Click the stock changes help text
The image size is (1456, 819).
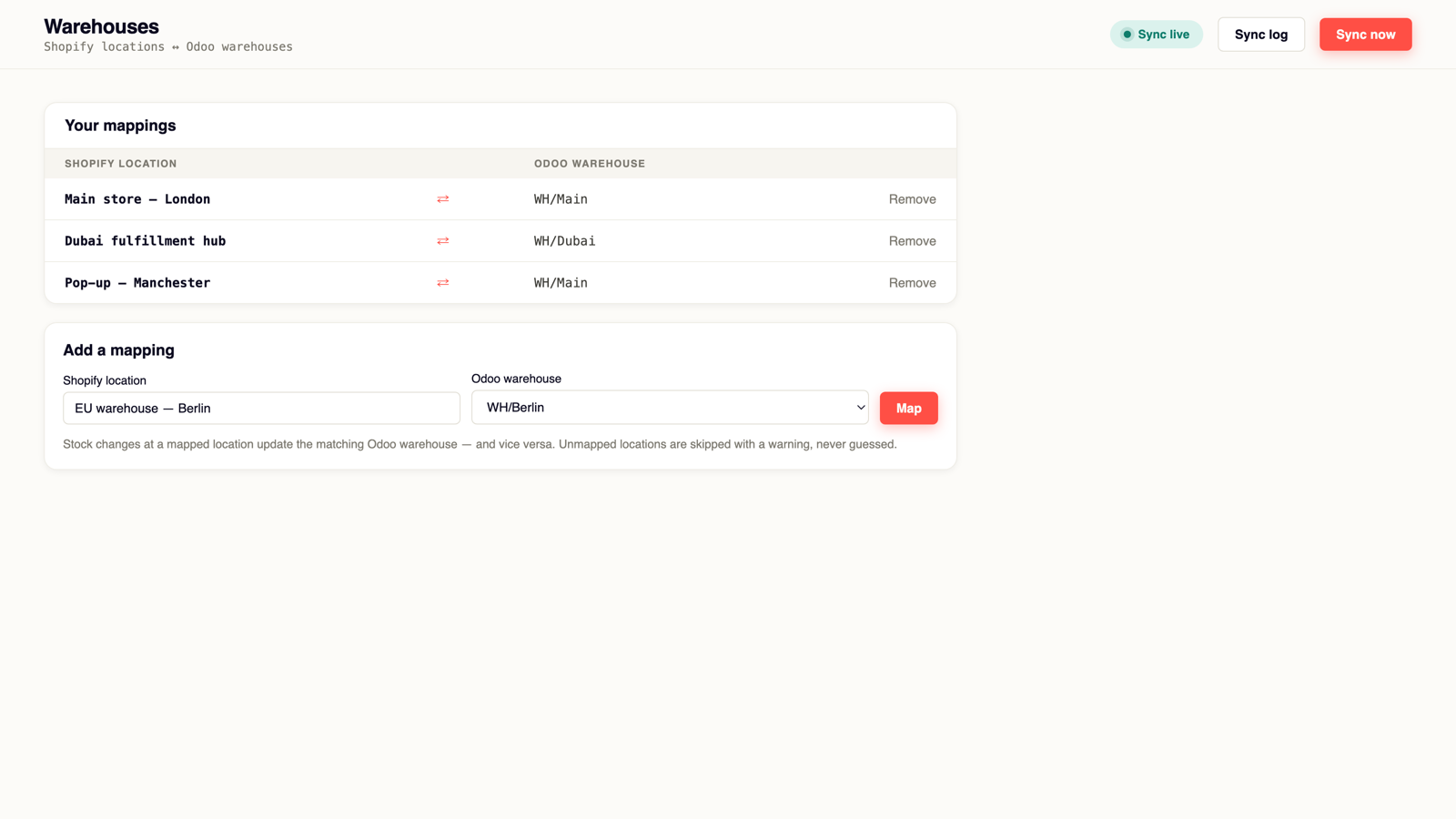[480, 444]
